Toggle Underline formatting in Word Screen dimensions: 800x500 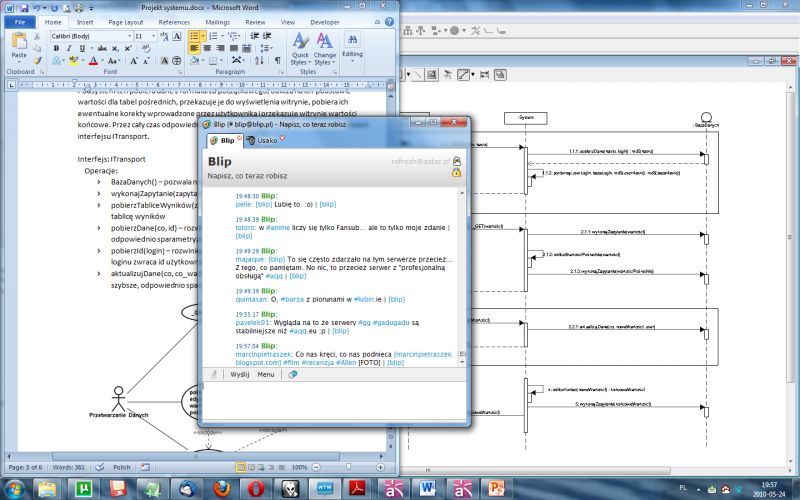(x=82, y=48)
